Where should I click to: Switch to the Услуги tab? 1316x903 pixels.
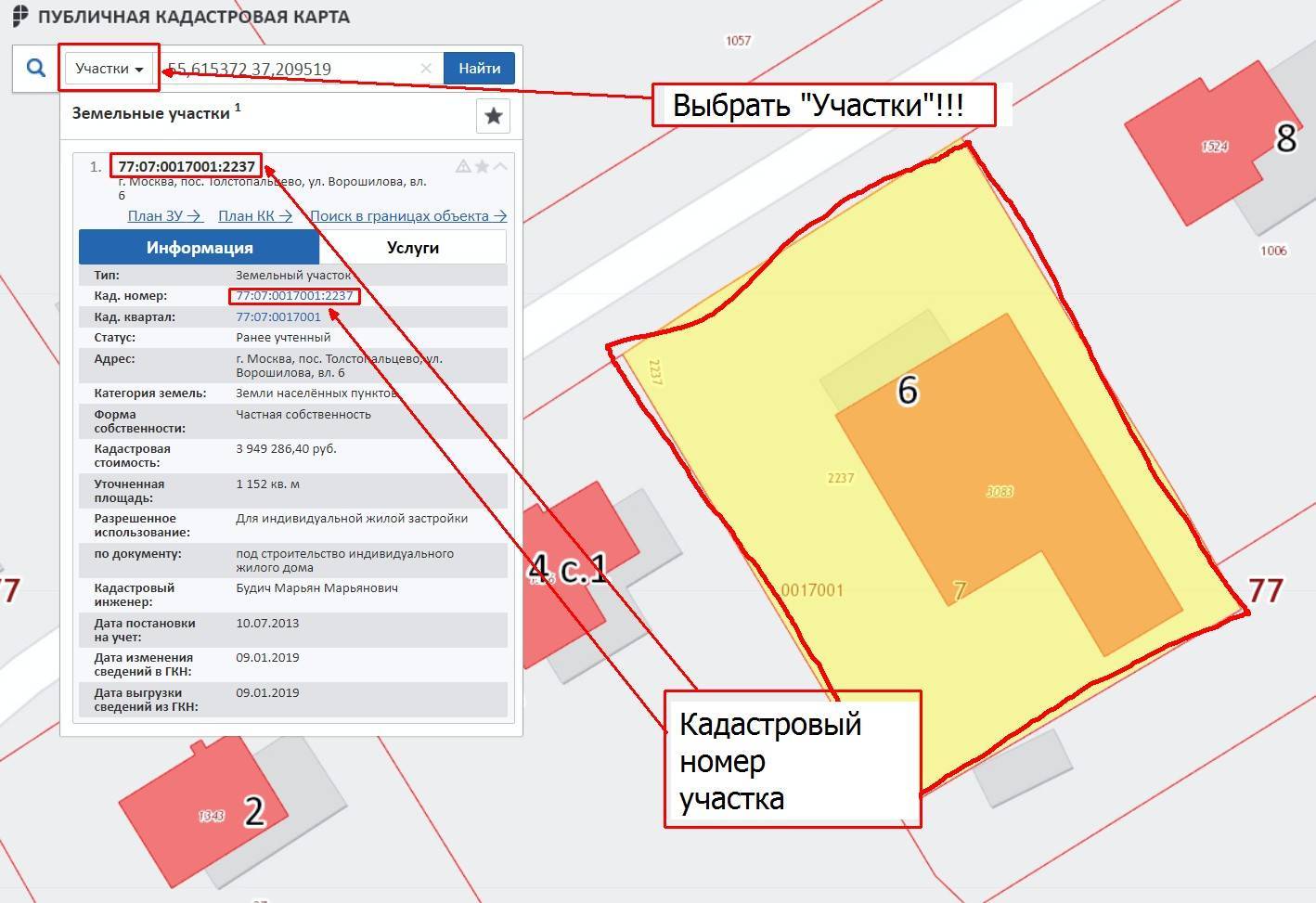point(413,248)
